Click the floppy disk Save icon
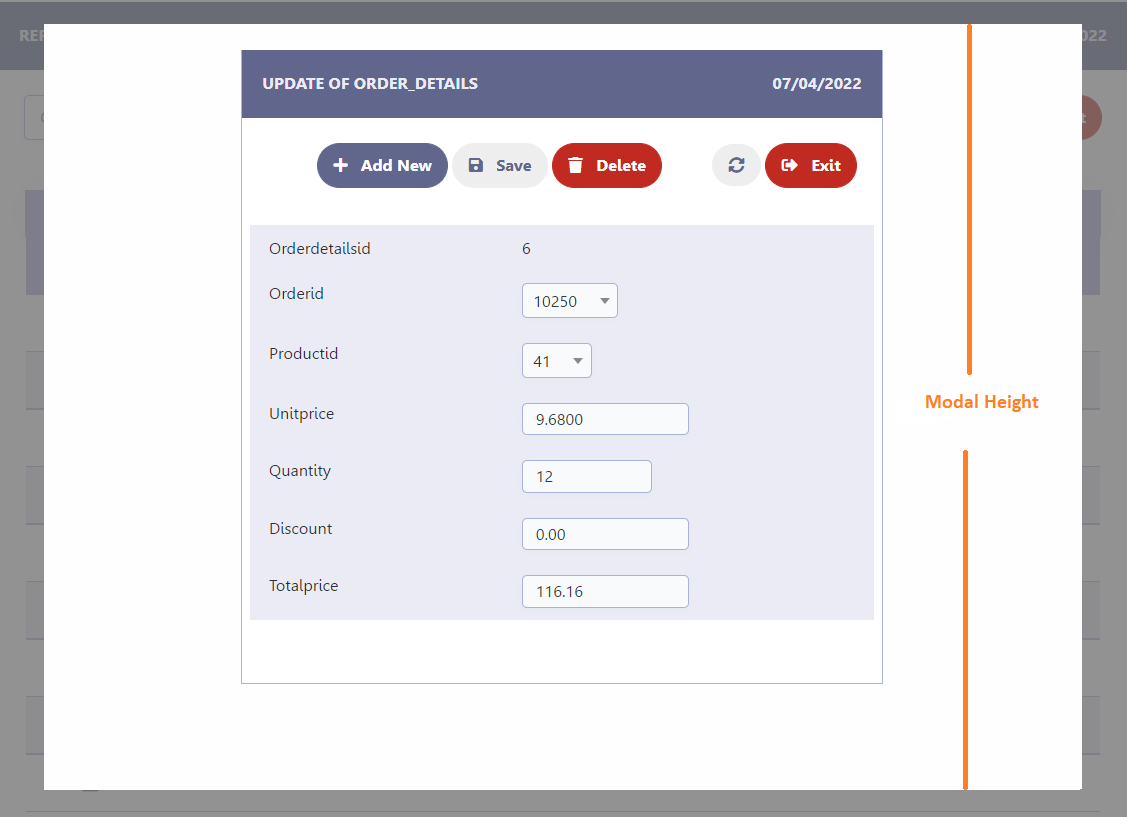Image resolution: width=1127 pixels, height=817 pixels. pos(476,166)
